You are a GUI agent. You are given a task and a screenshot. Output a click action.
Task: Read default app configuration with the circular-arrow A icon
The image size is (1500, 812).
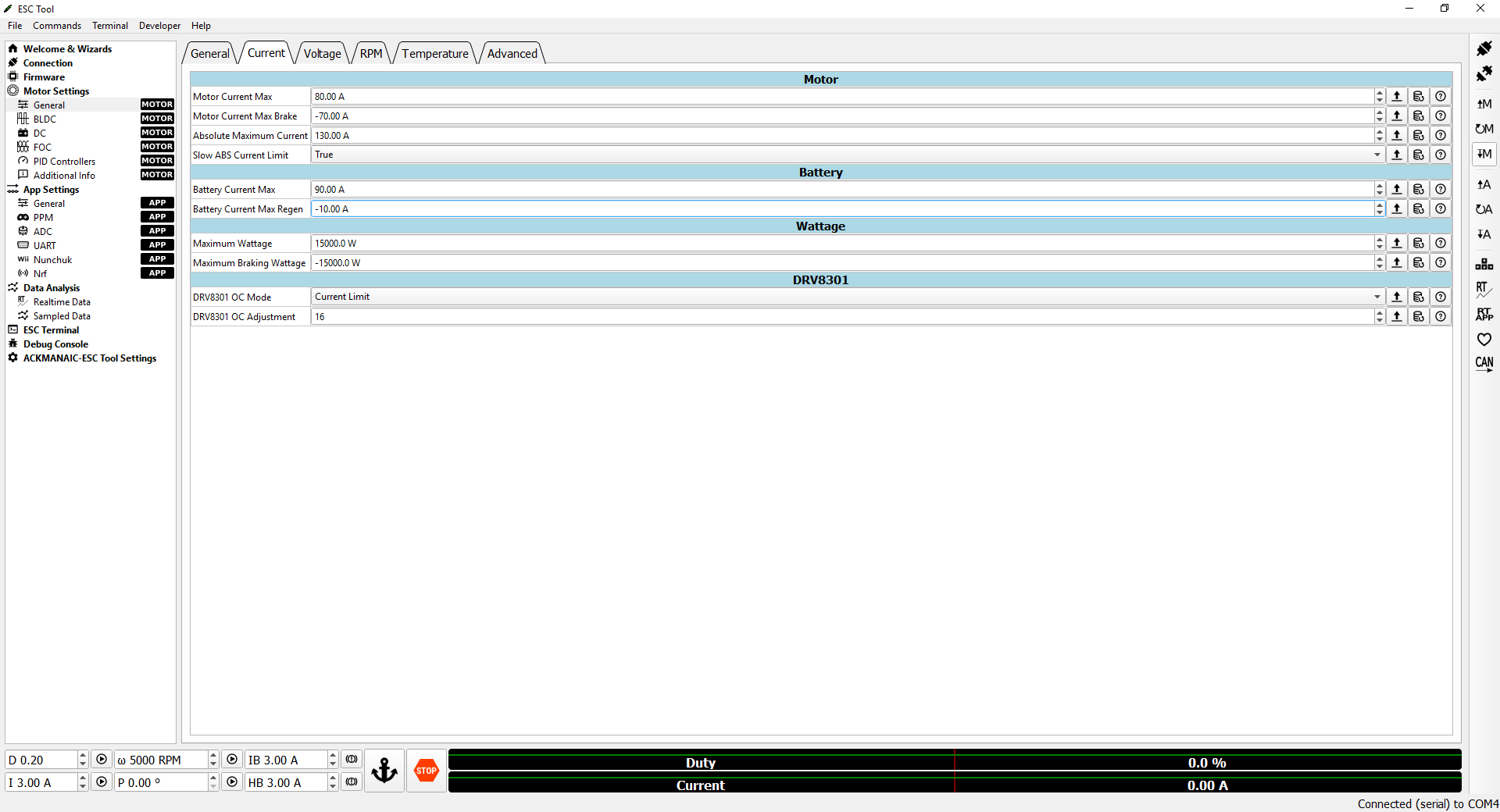click(1484, 209)
